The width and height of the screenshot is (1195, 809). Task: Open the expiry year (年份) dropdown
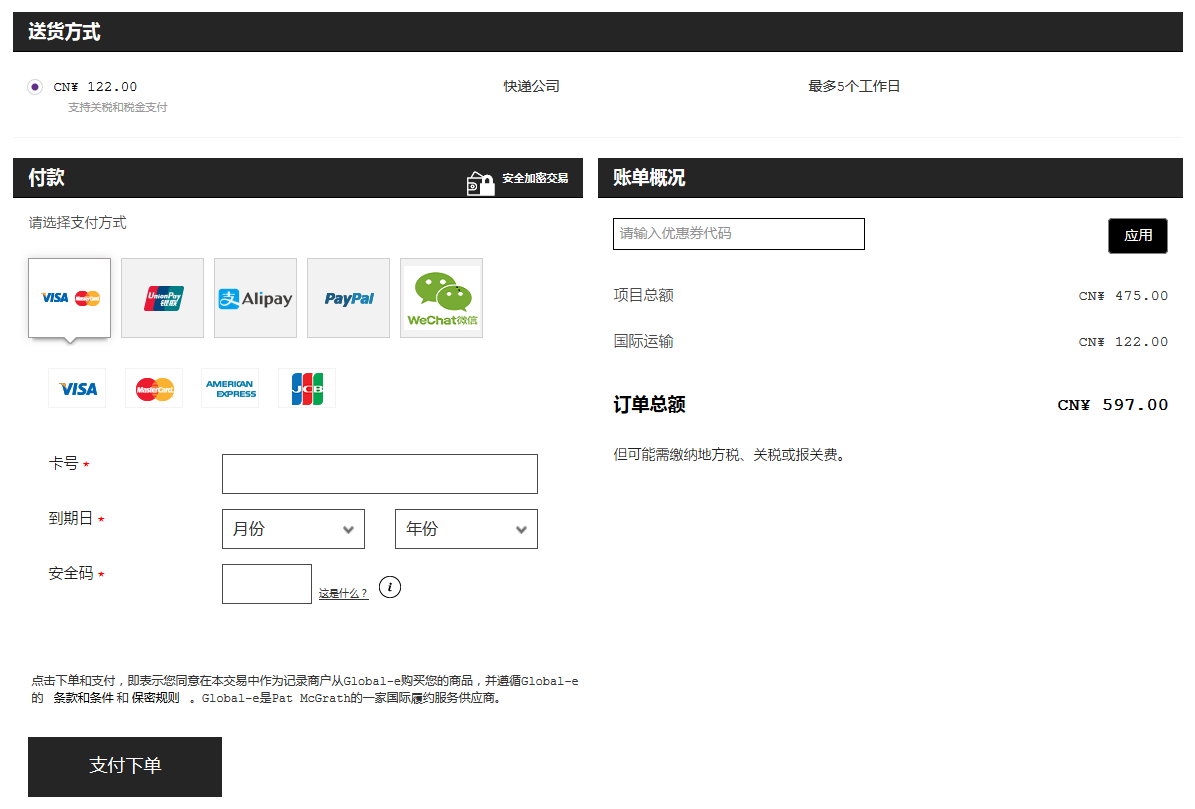466,529
